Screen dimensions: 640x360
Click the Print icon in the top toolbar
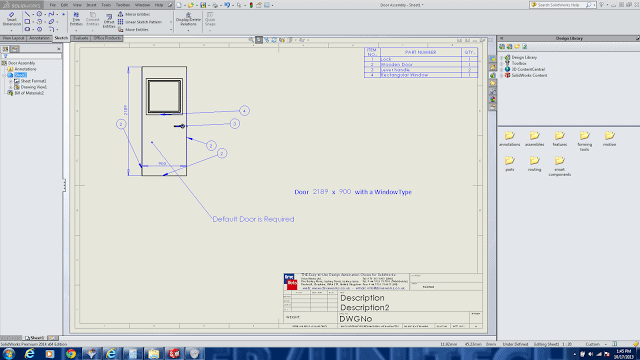coord(215,5)
